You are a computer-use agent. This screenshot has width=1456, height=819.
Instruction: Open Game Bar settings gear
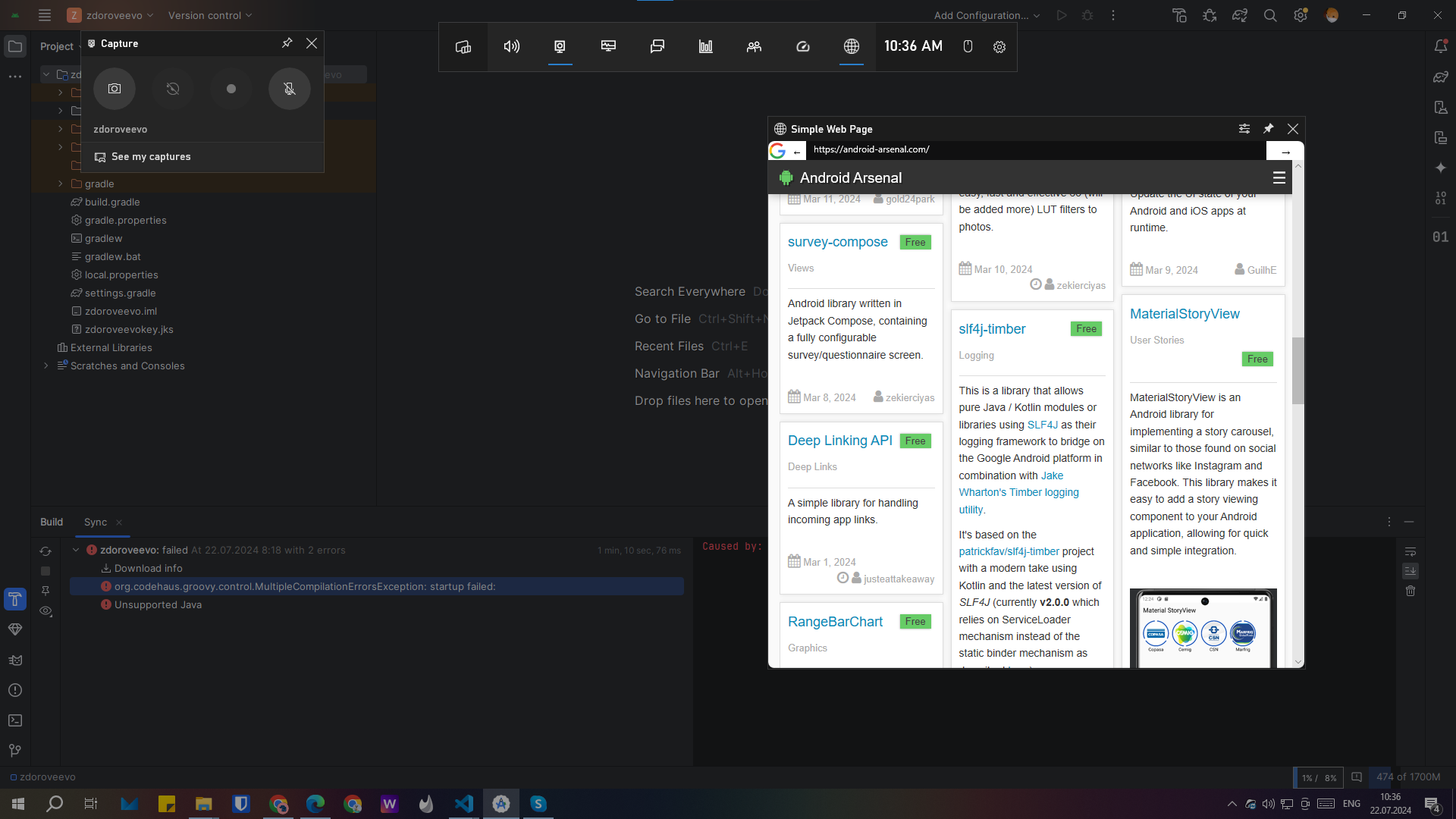coord(999,47)
